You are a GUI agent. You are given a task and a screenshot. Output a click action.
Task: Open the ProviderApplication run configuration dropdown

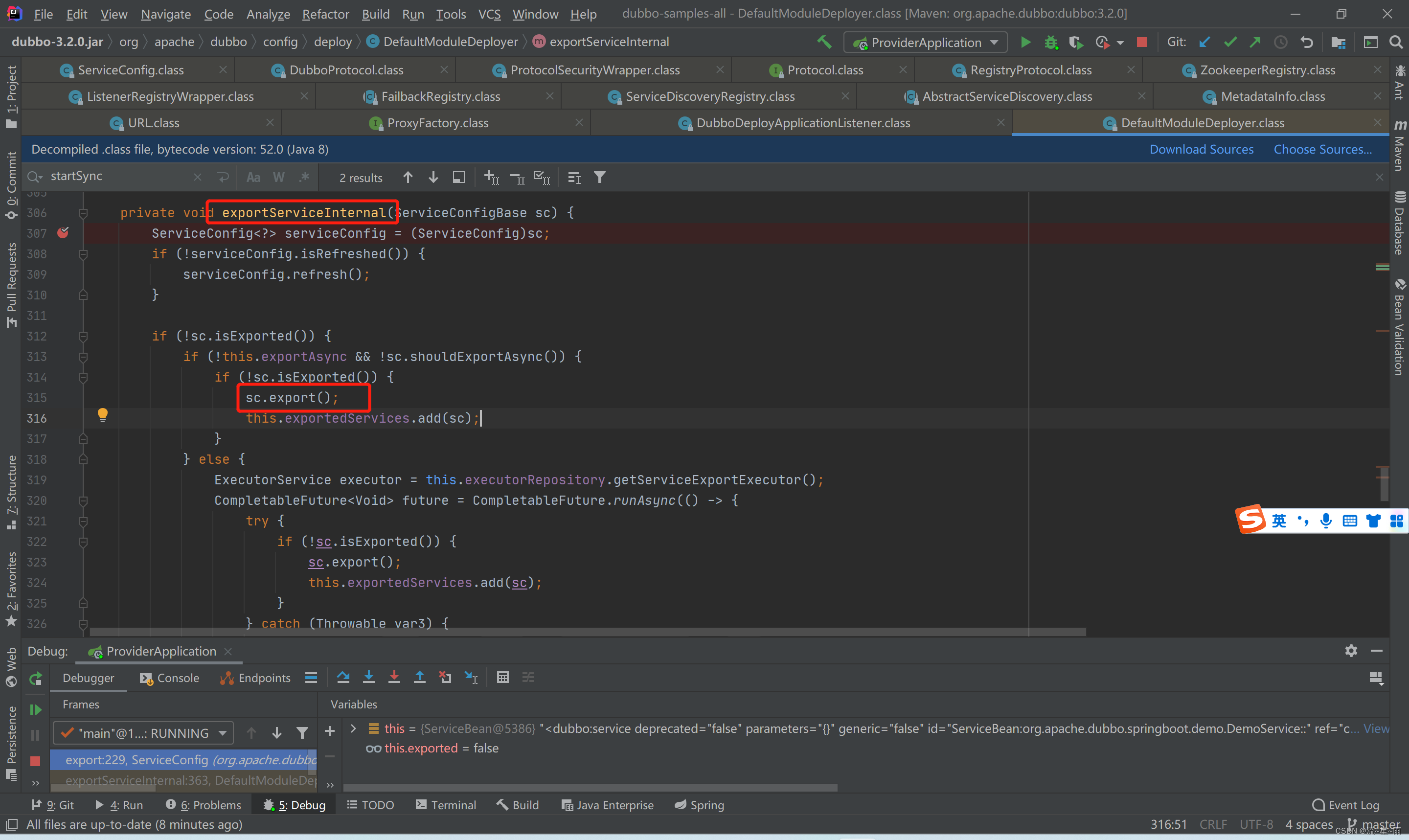(925, 43)
